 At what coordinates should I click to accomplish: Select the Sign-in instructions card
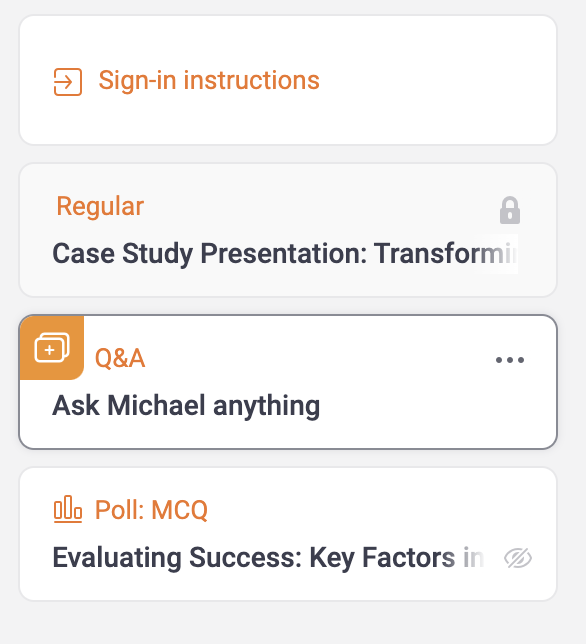click(288, 80)
